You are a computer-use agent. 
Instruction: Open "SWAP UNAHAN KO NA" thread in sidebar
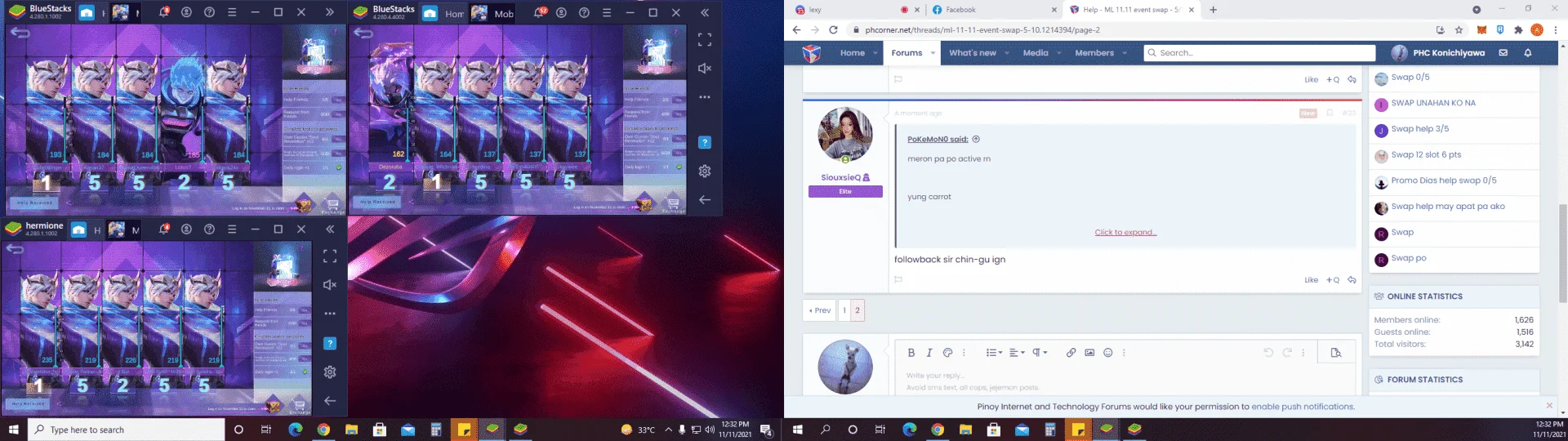coord(1433,103)
